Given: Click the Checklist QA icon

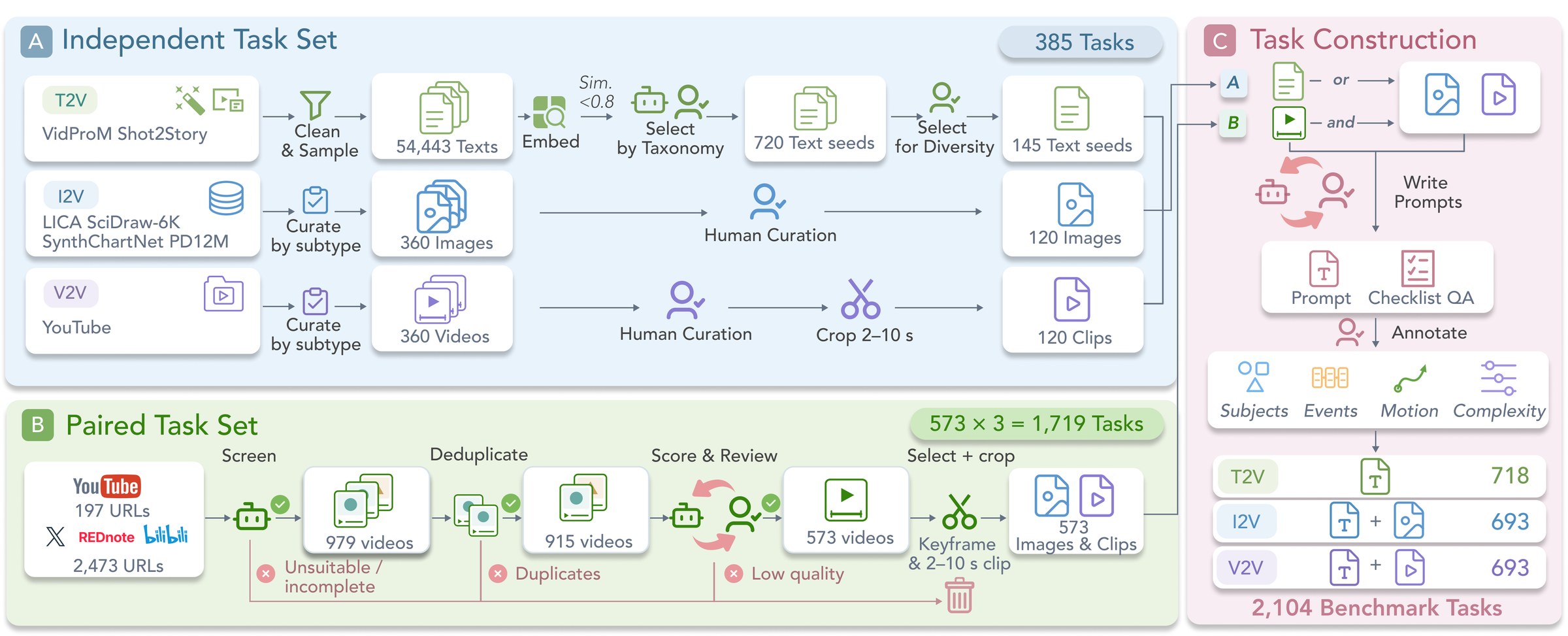Looking at the screenshot, I should coord(1418,268).
